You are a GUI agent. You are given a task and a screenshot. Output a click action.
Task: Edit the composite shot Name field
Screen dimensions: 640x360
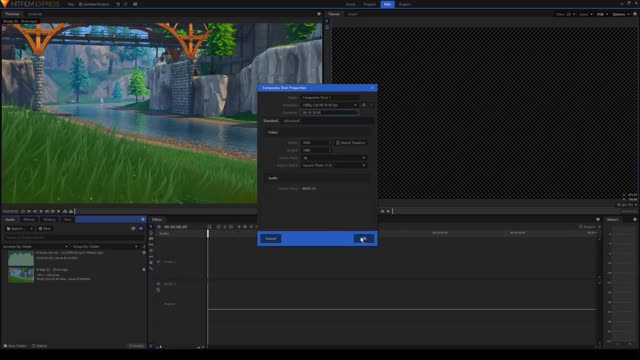coord(330,98)
